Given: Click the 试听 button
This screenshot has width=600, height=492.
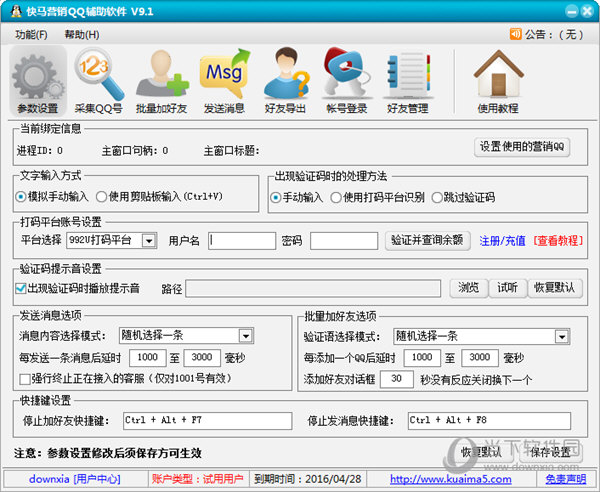Looking at the screenshot, I should pos(508,288).
